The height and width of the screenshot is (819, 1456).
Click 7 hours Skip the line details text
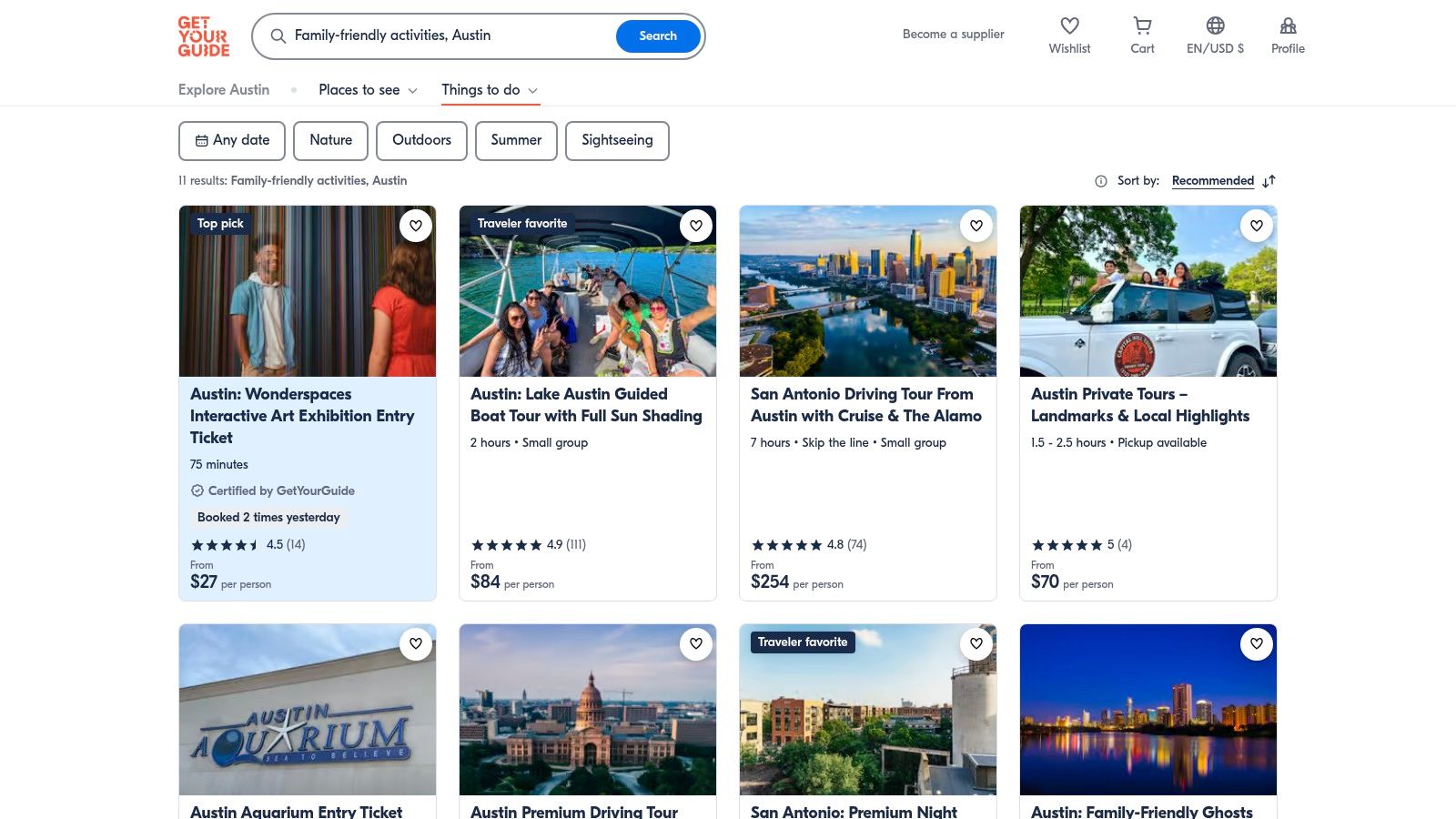click(x=848, y=442)
